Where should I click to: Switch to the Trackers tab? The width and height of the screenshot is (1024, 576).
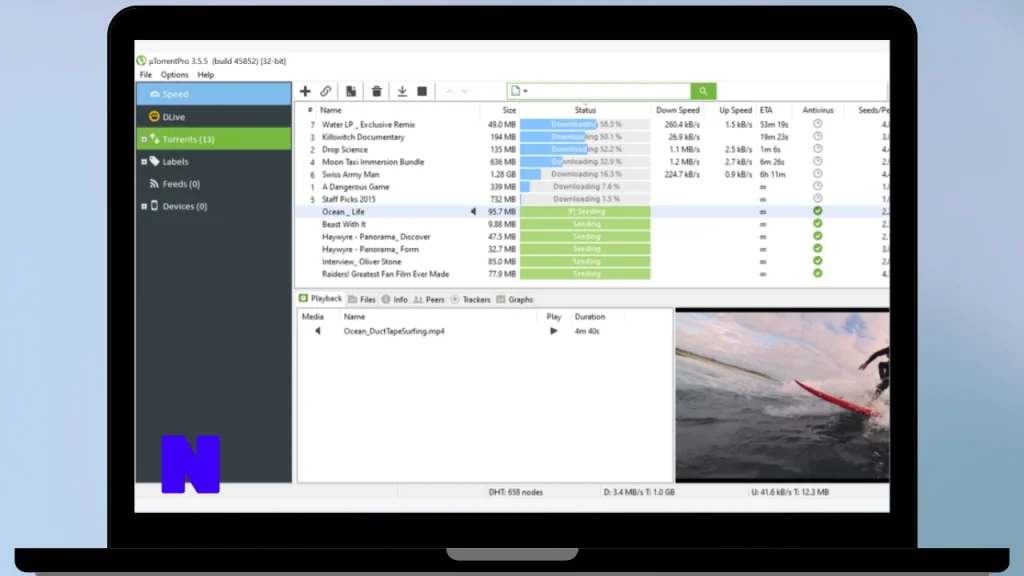471,300
